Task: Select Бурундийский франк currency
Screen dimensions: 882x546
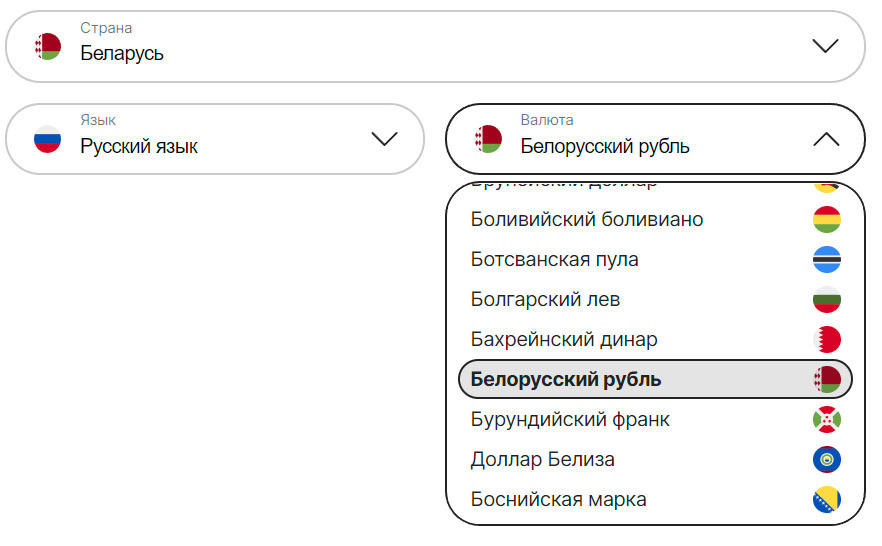Action: [570, 420]
